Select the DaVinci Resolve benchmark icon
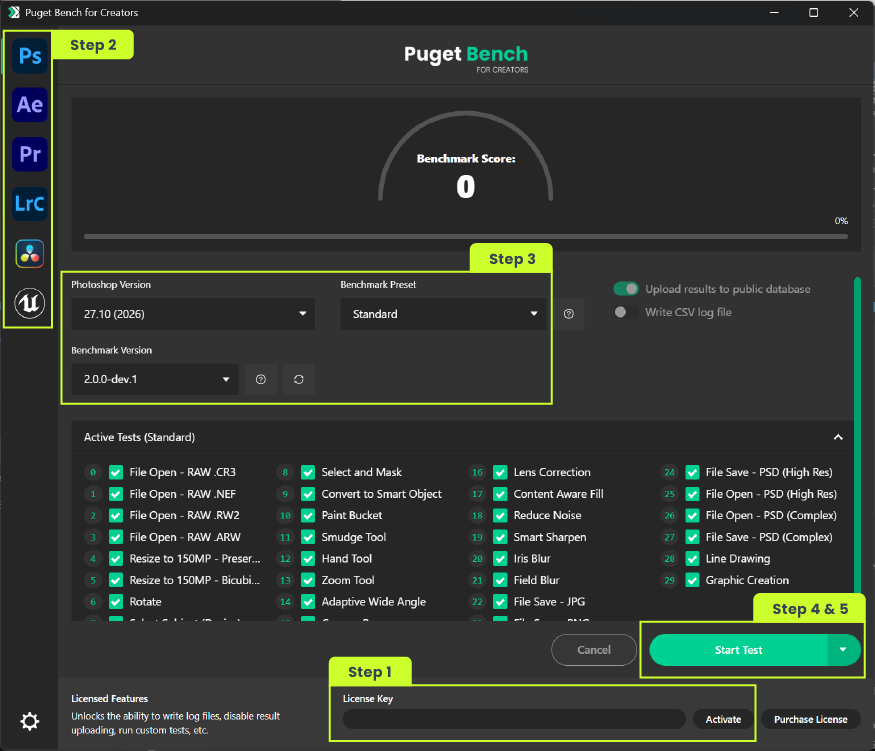 [x=30, y=253]
